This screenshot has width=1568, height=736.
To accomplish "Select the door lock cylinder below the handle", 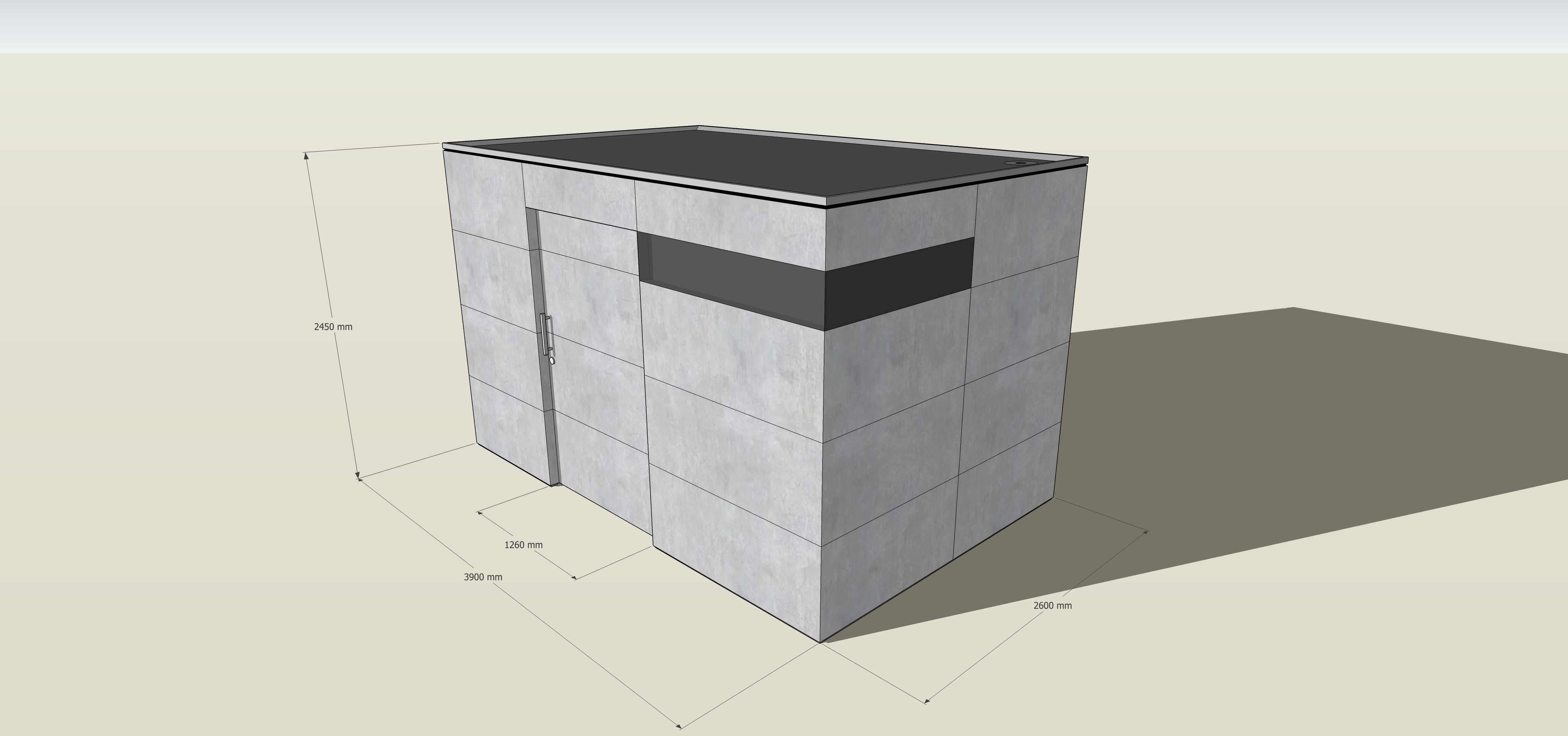I will pos(552,360).
